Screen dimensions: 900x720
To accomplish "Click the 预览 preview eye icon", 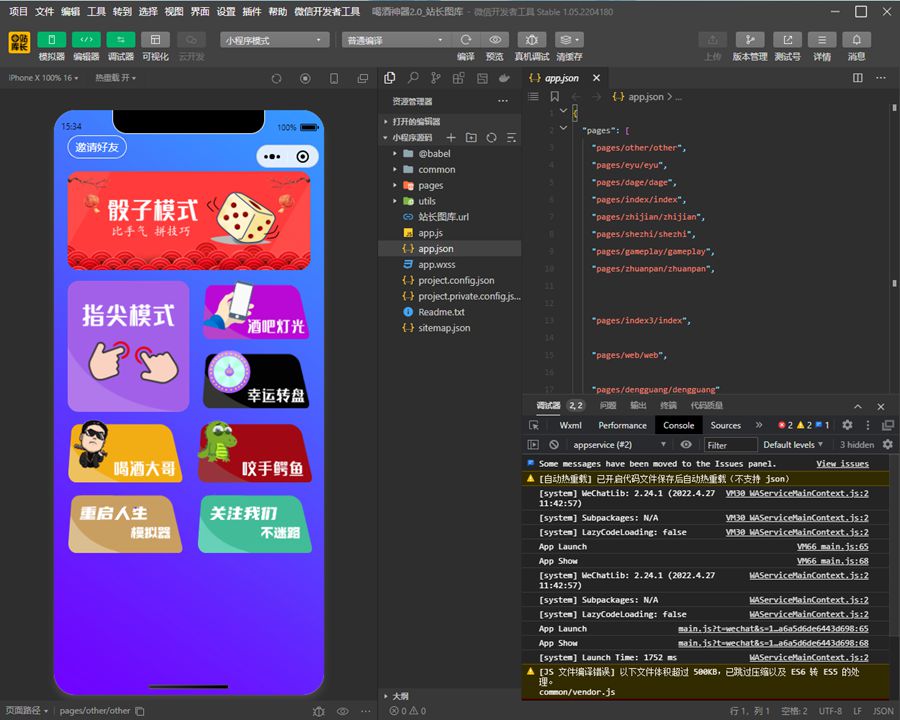I will coord(495,40).
